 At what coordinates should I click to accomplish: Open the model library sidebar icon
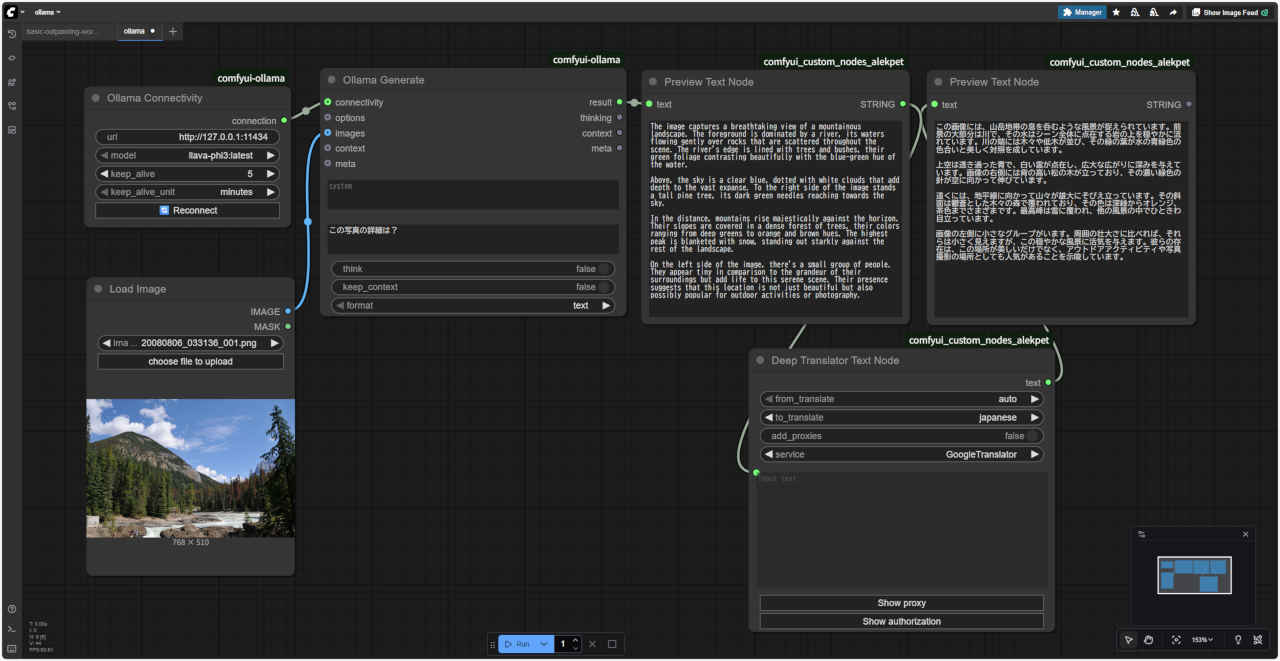(x=12, y=82)
